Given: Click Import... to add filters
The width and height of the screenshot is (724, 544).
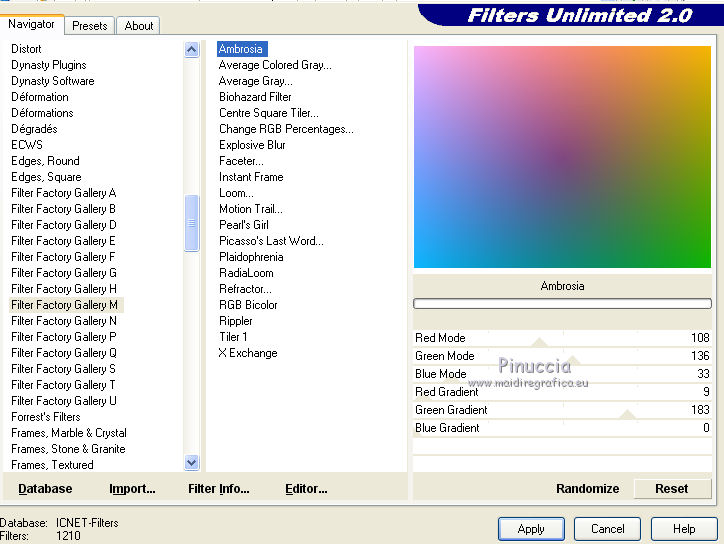Looking at the screenshot, I should [x=132, y=489].
